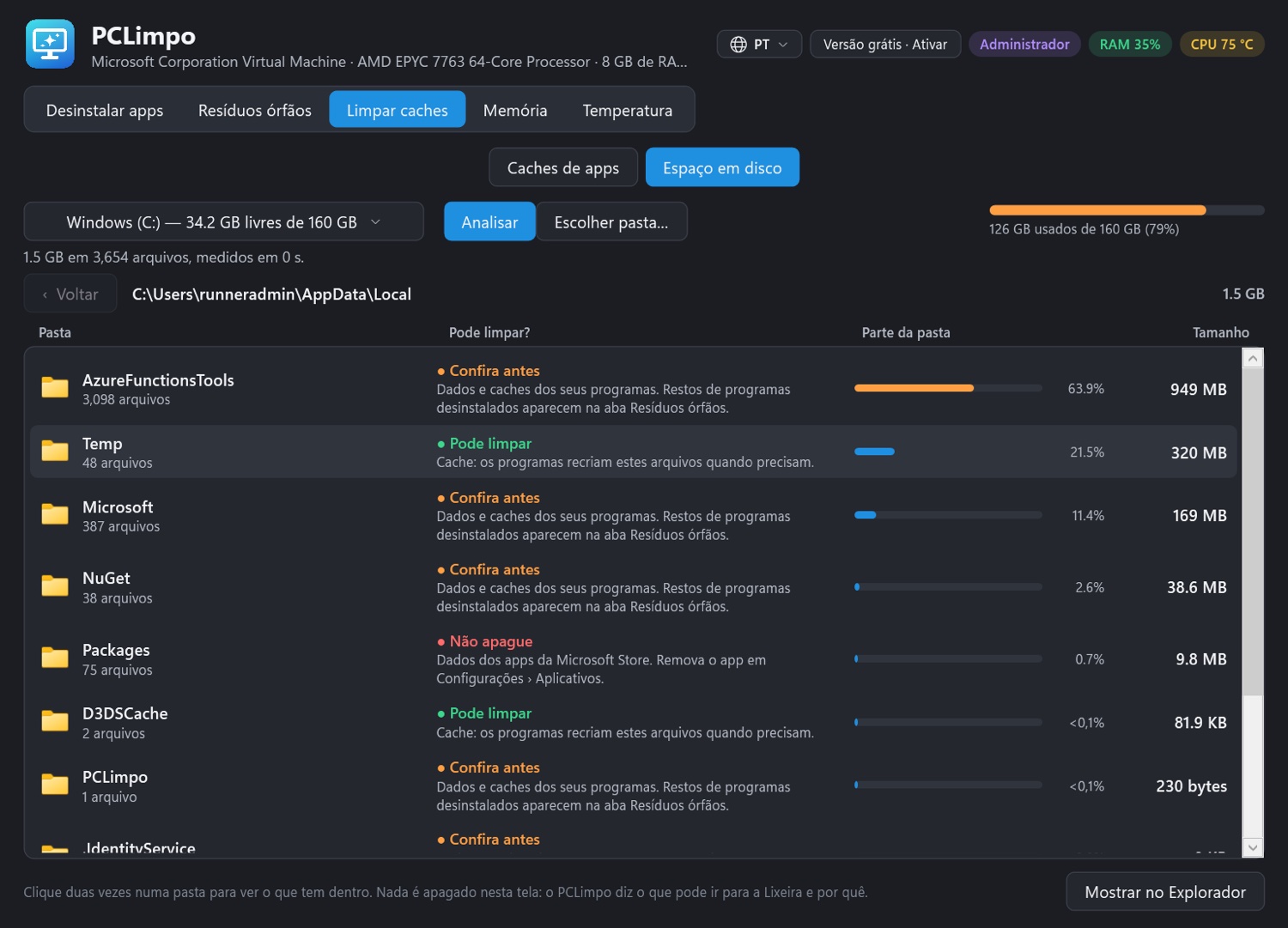
Task: Toggle to Caches de apps view
Action: [563, 167]
